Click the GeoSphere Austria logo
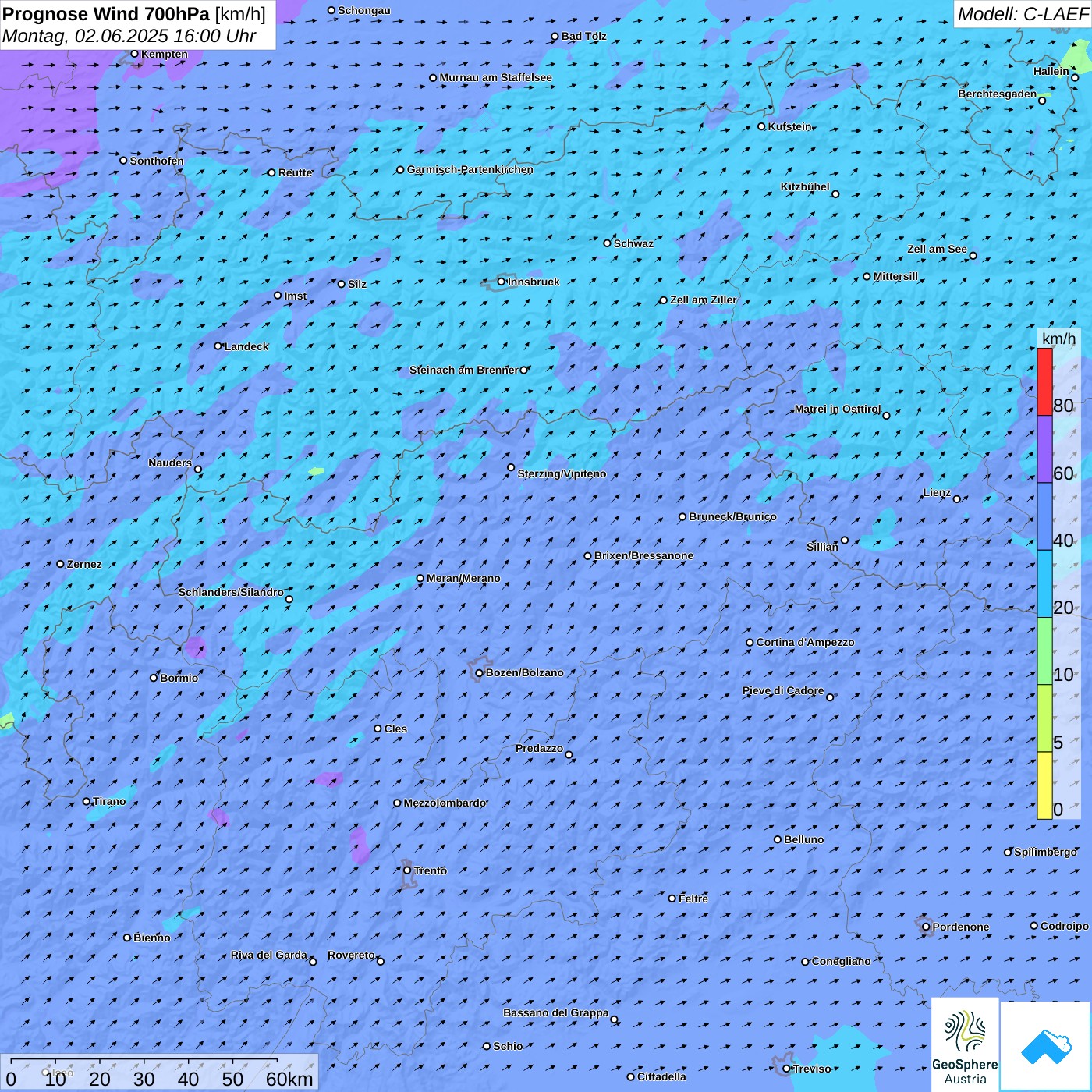This screenshot has height=1092, width=1092. (965, 1044)
